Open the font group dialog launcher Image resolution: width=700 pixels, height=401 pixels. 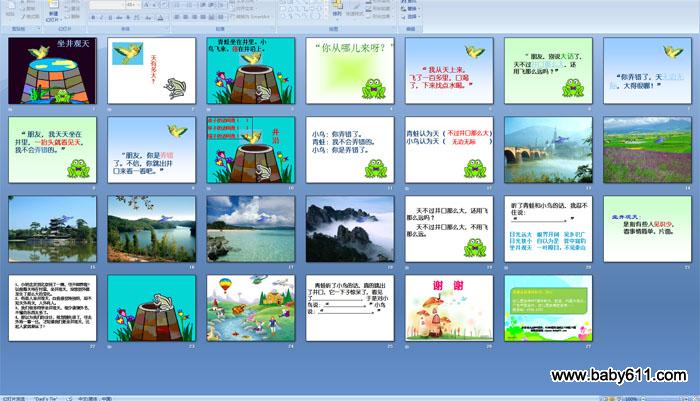[x=167, y=29]
